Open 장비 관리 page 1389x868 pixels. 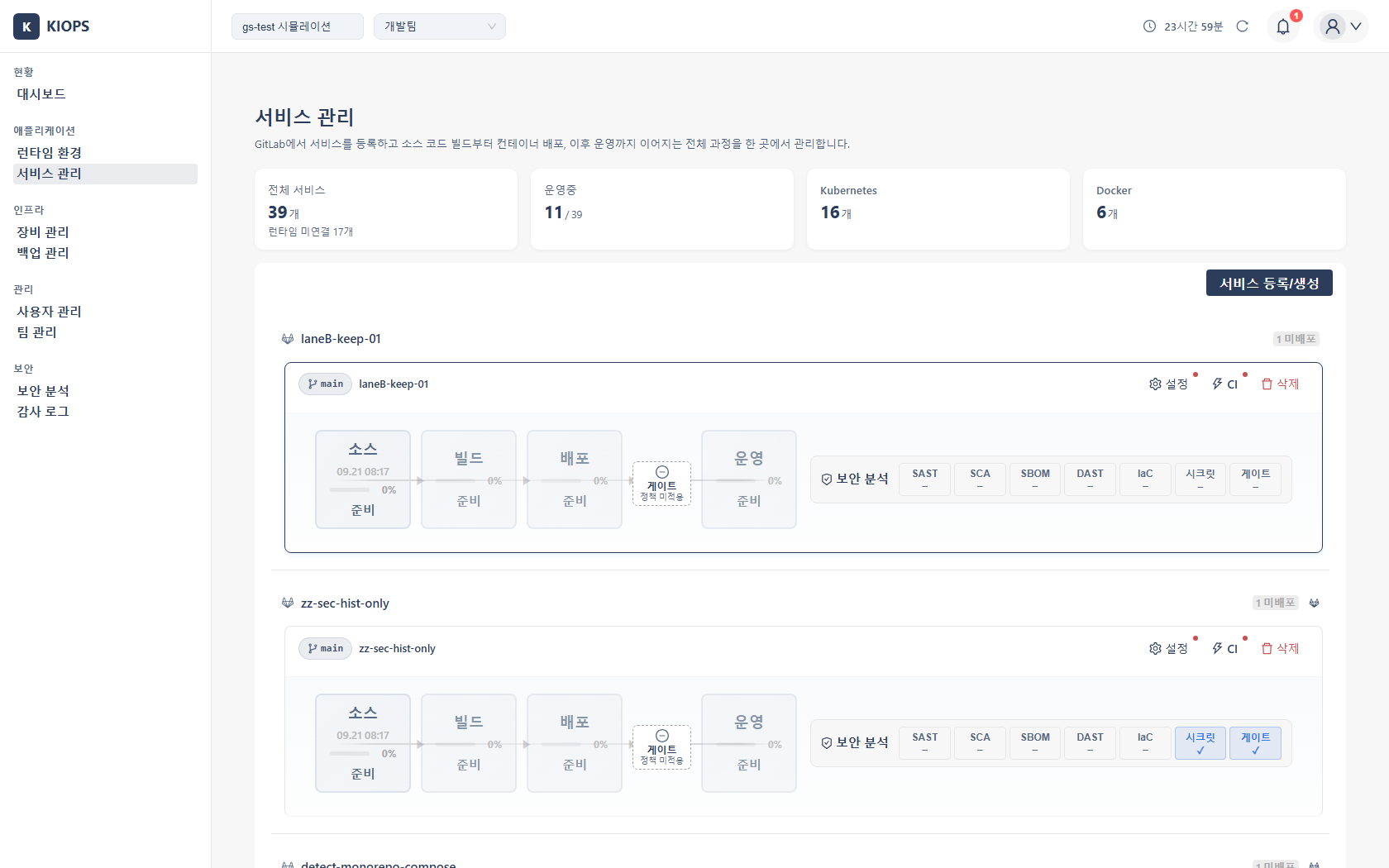[105, 232]
